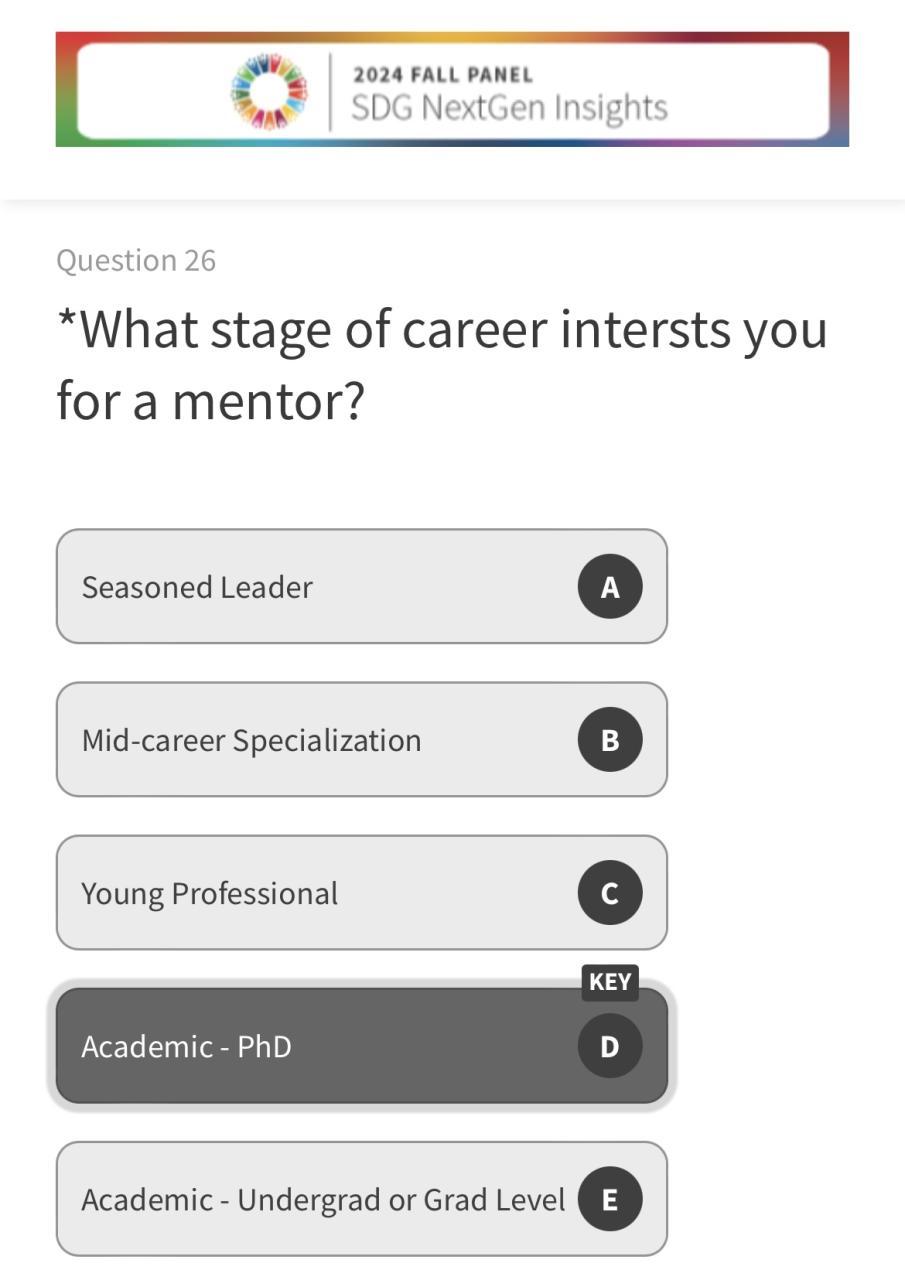Click the vertical divider beside the SDG logo
This screenshot has width=905, height=1280.
[x=330, y=91]
